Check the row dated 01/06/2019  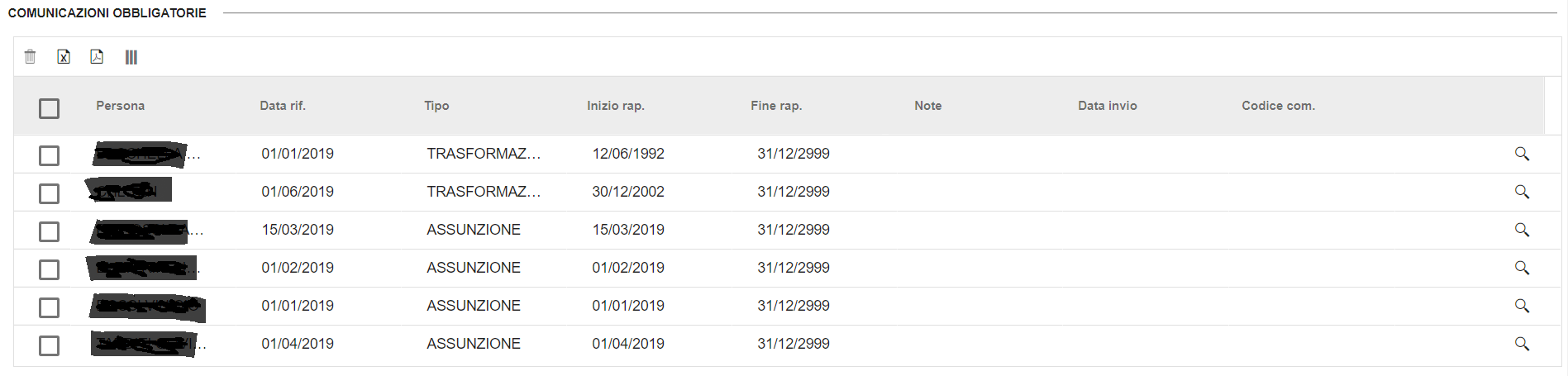point(50,193)
